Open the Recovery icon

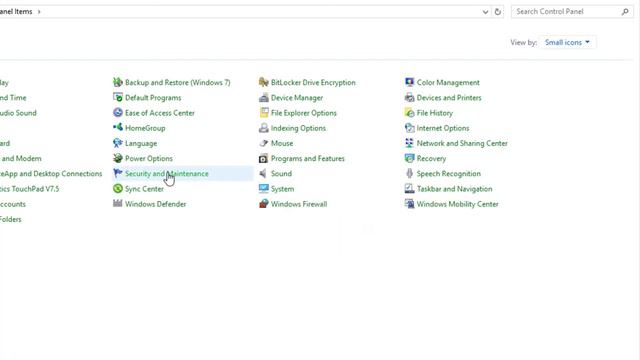(x=409, y=158)
